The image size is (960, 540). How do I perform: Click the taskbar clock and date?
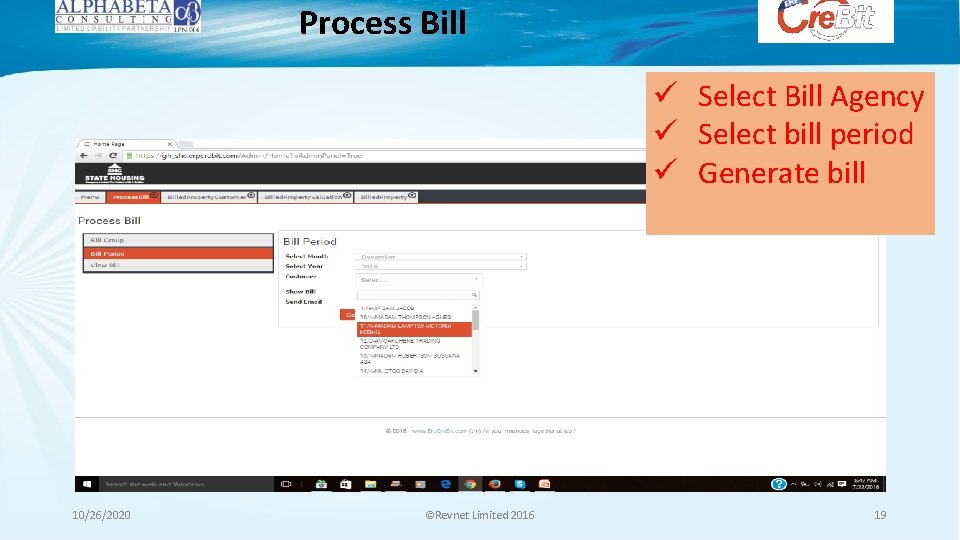(866, 484)
